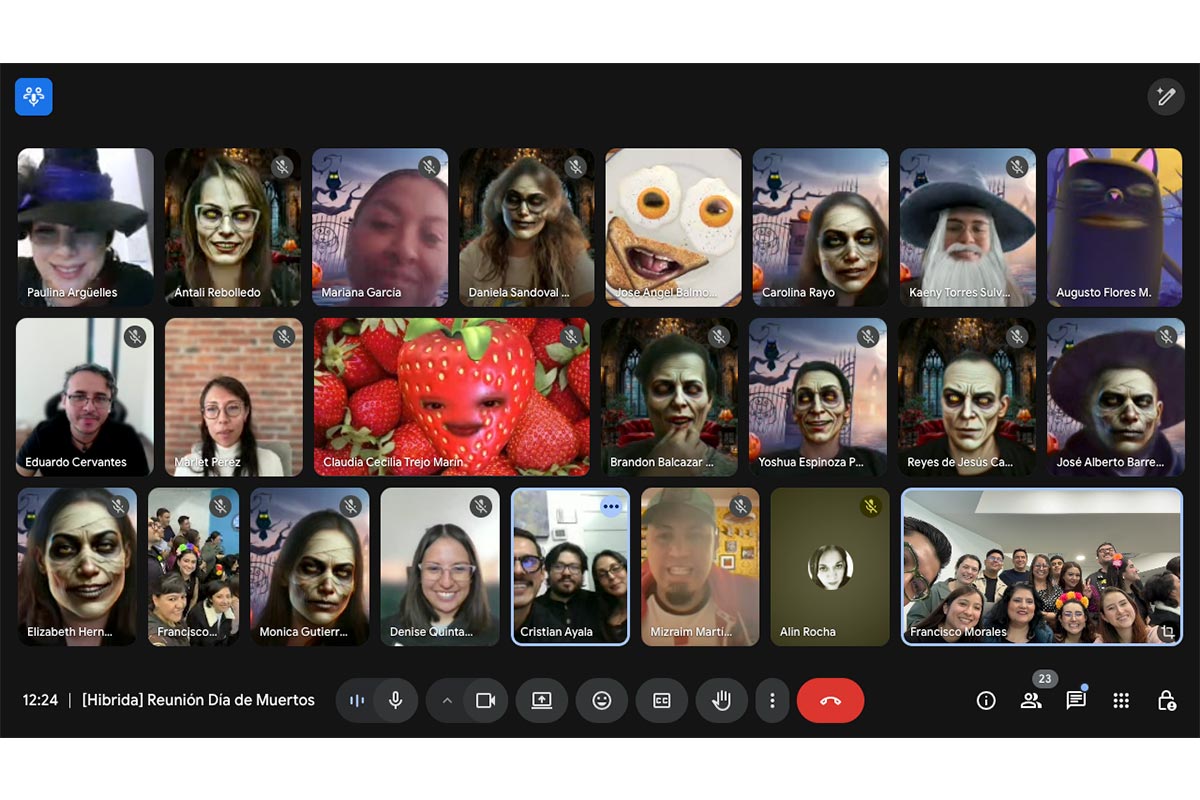
Task: Toggle the microphone in the bottom toolbar
Action: pyautogui.click(x=396, y=701)
